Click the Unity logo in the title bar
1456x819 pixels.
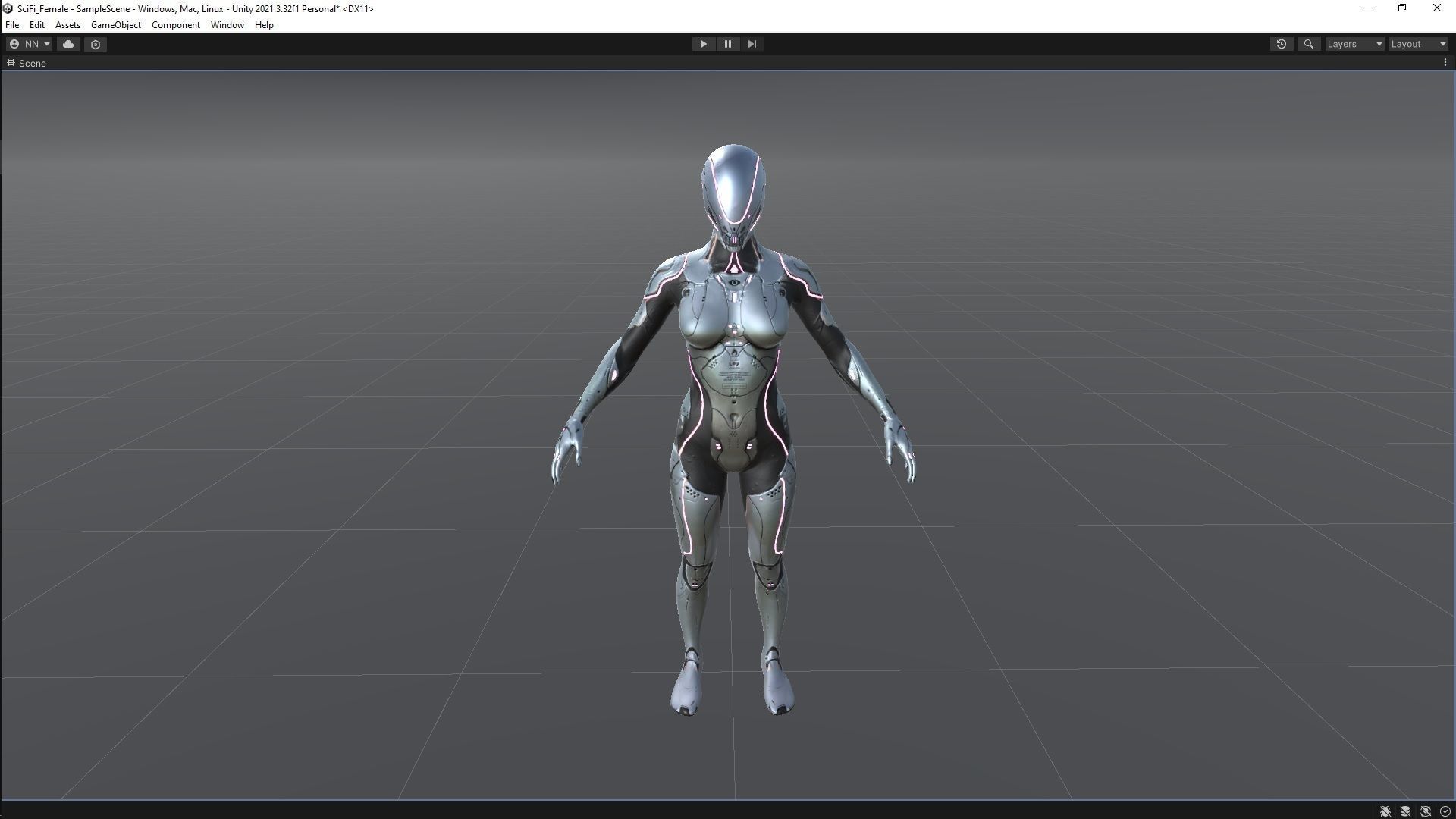pyautogui.click(x=8, y=8)
